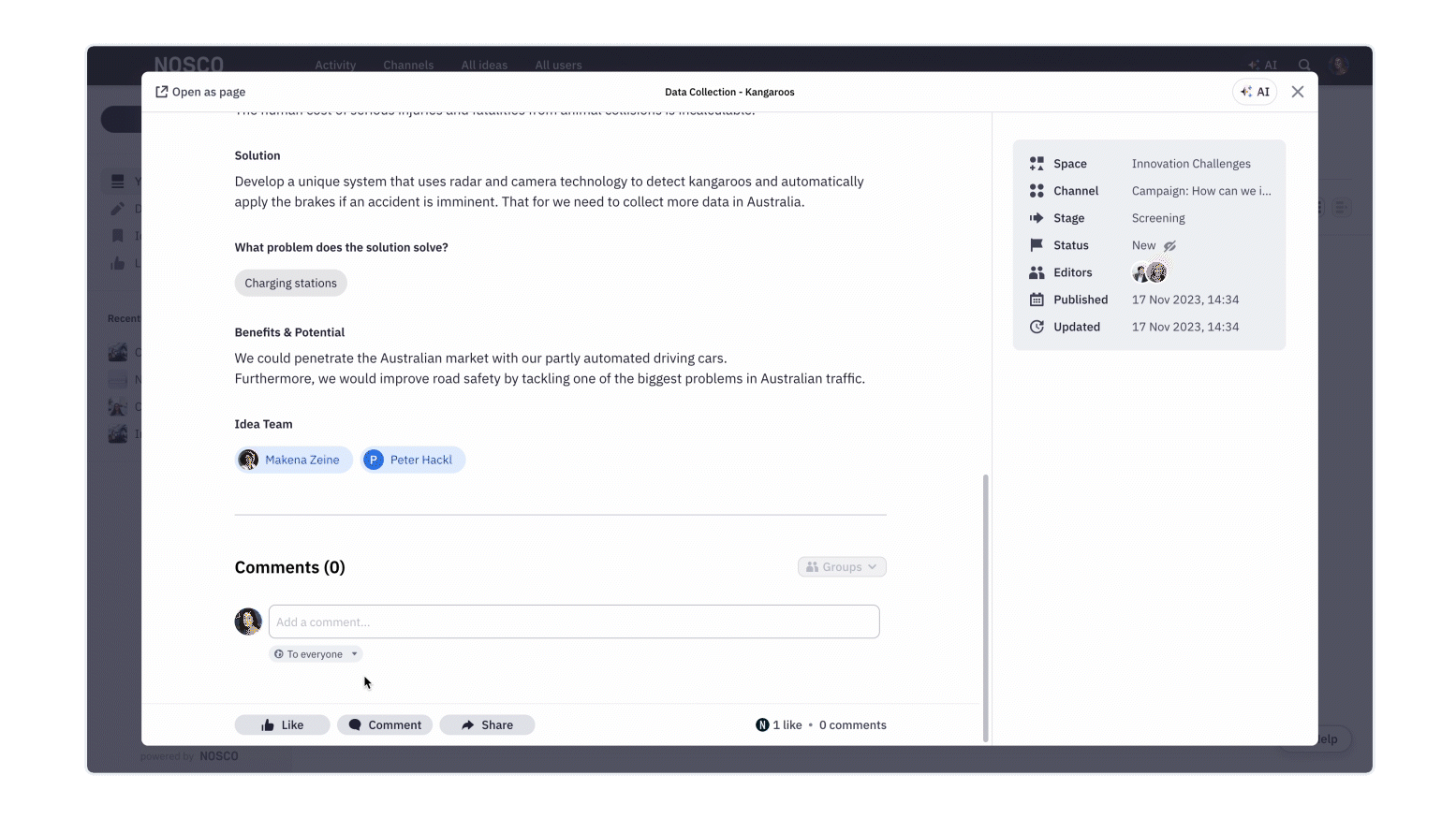1456x819 pixels.
Task: Open Peter Hackl's profile chip
Action: (x=413, y=460)
